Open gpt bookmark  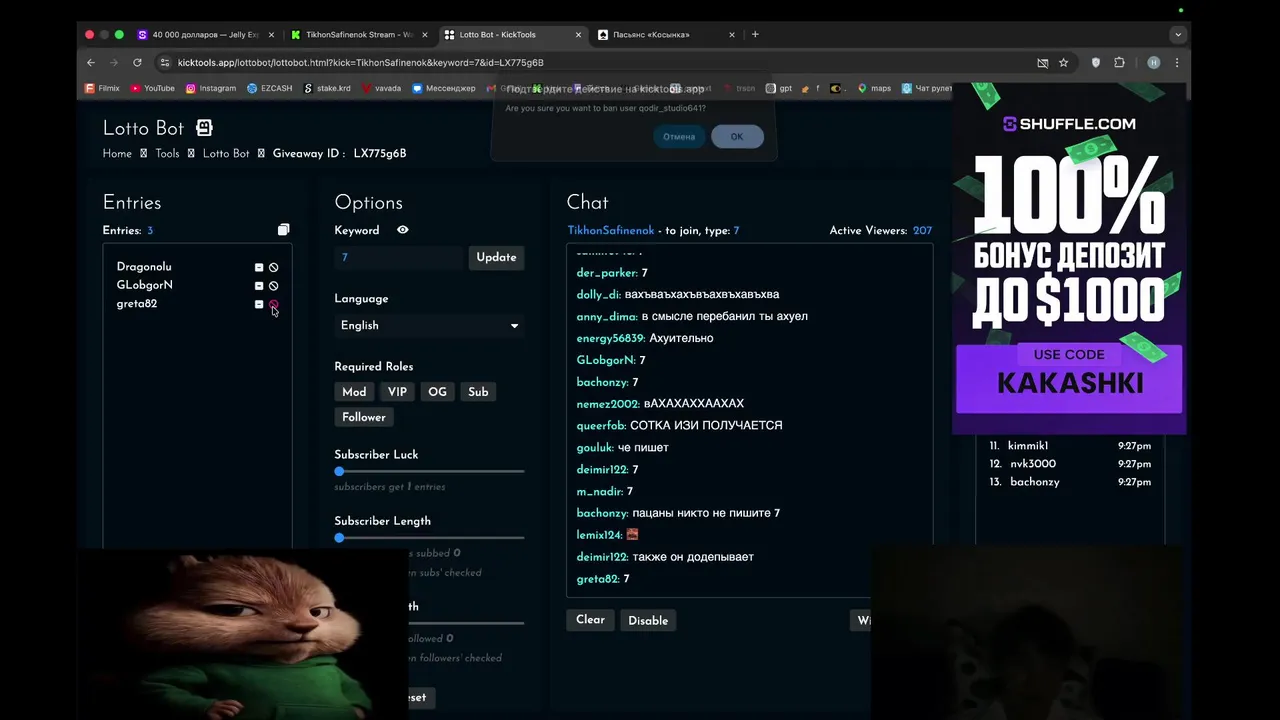click(x=779, y=88)
